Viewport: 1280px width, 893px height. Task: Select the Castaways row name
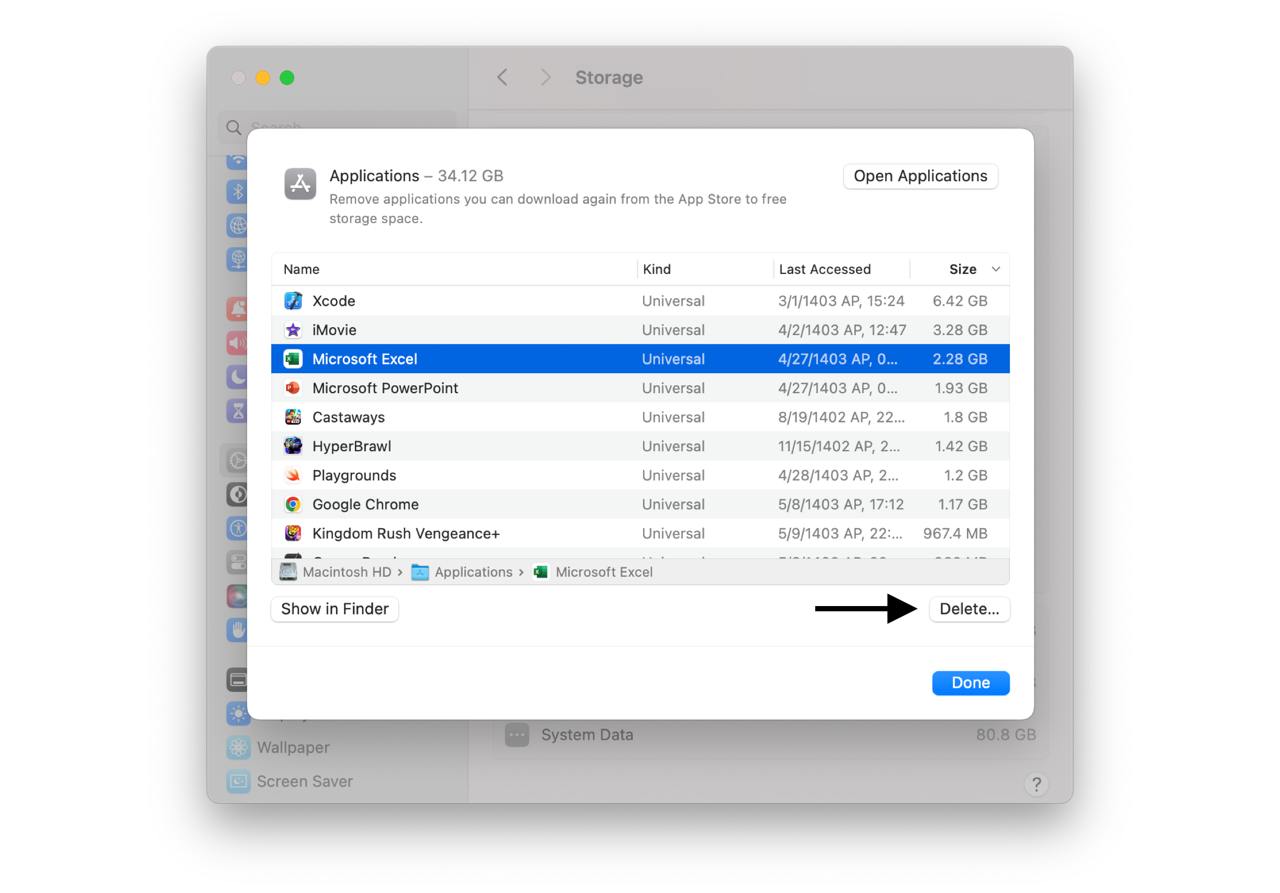pyautogui.click(x=348, y=417)
